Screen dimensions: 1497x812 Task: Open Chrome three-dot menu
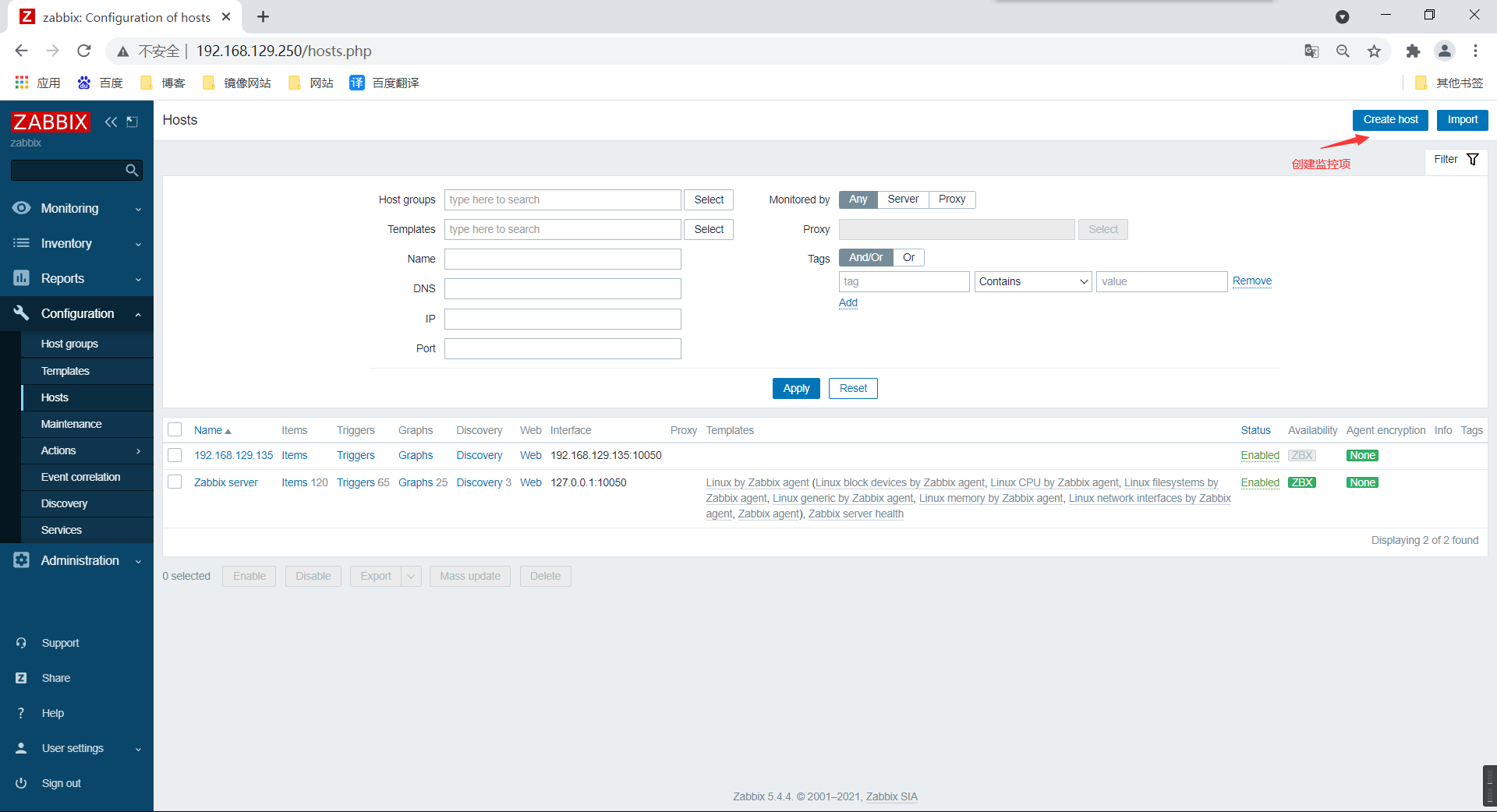(x=1475, y=51)
